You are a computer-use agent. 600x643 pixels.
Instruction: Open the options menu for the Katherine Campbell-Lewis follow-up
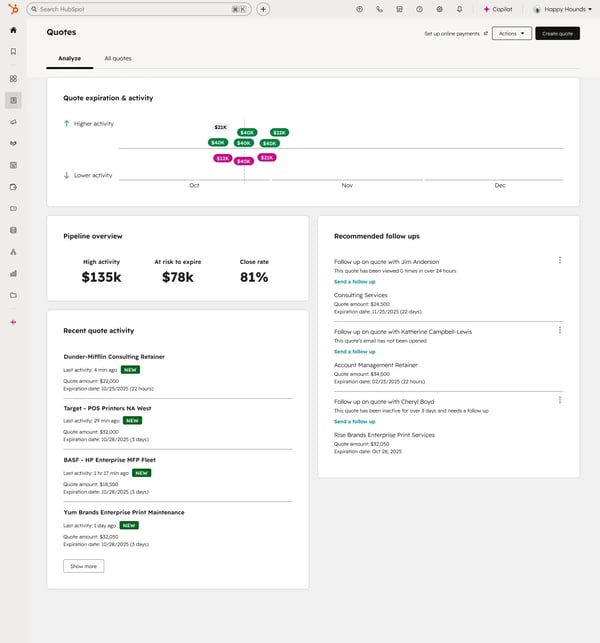[560, 330]
